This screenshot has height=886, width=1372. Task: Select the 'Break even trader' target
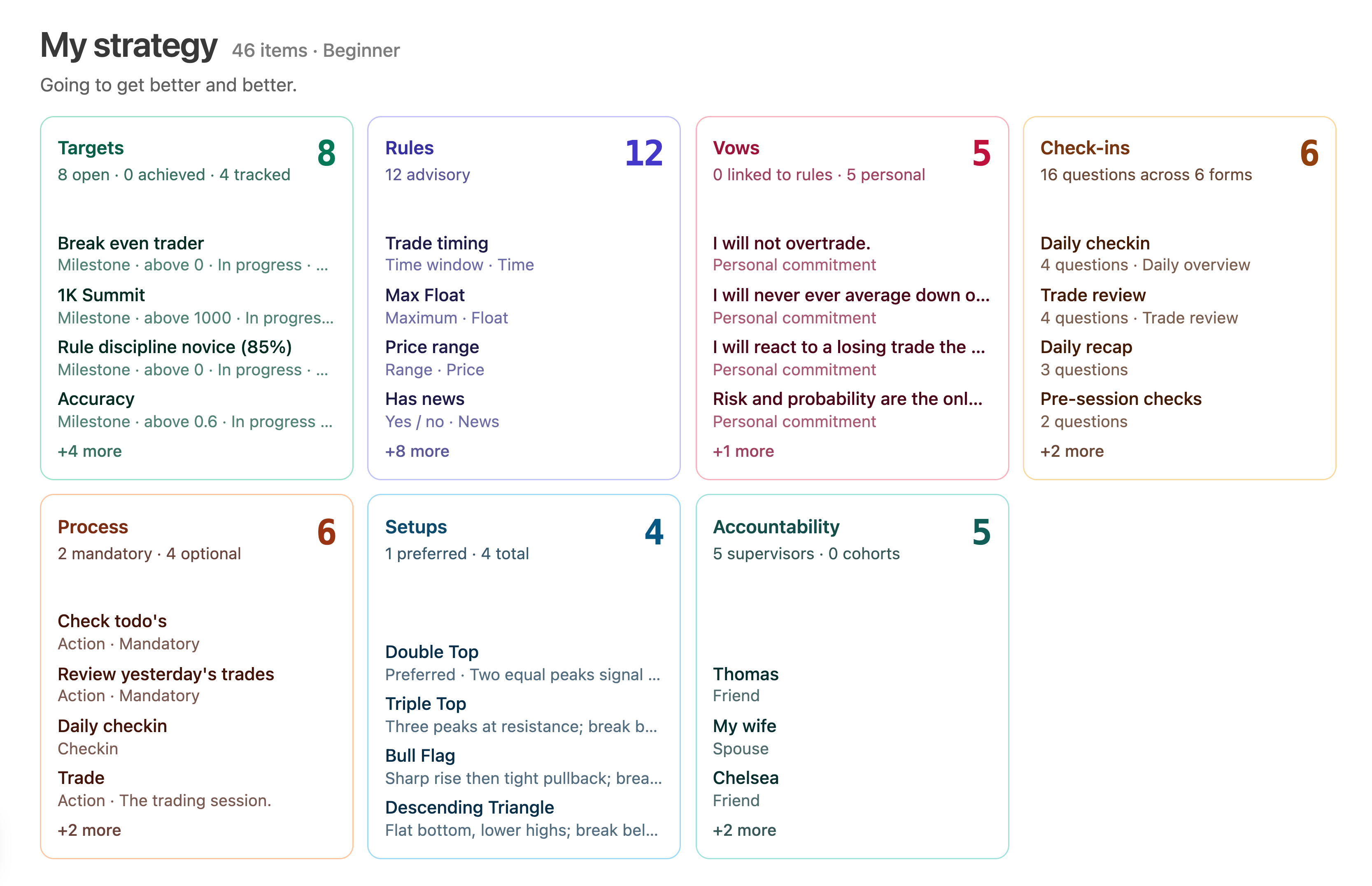tap(130, 243)
